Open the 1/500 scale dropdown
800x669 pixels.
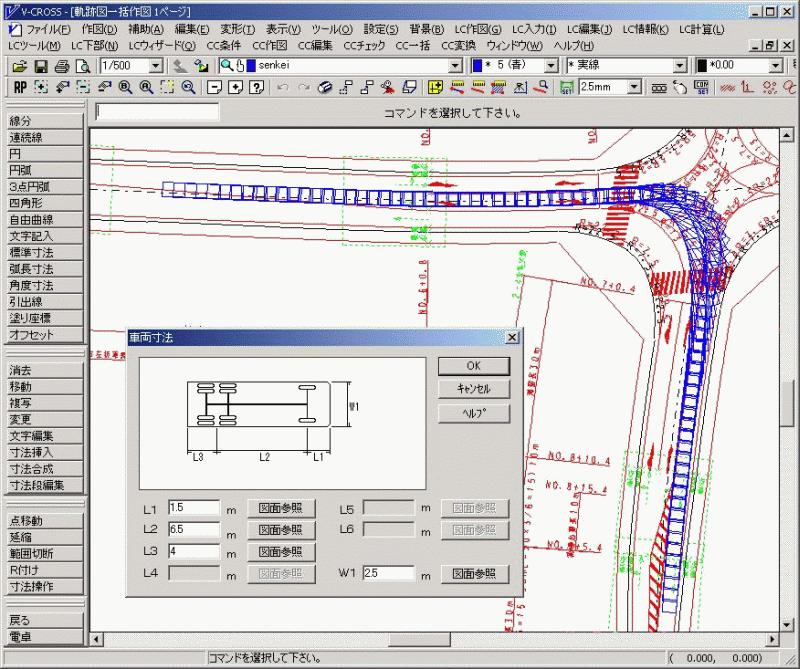155,65
